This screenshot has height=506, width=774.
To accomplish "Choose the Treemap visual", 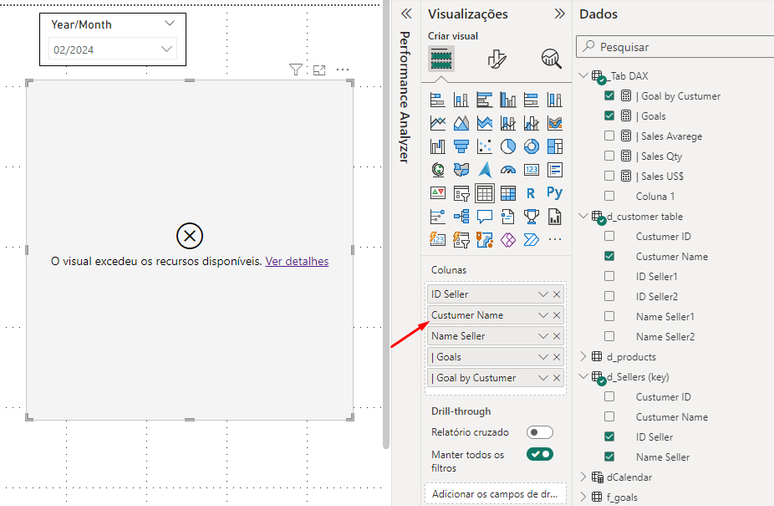I will coord(555,146).
